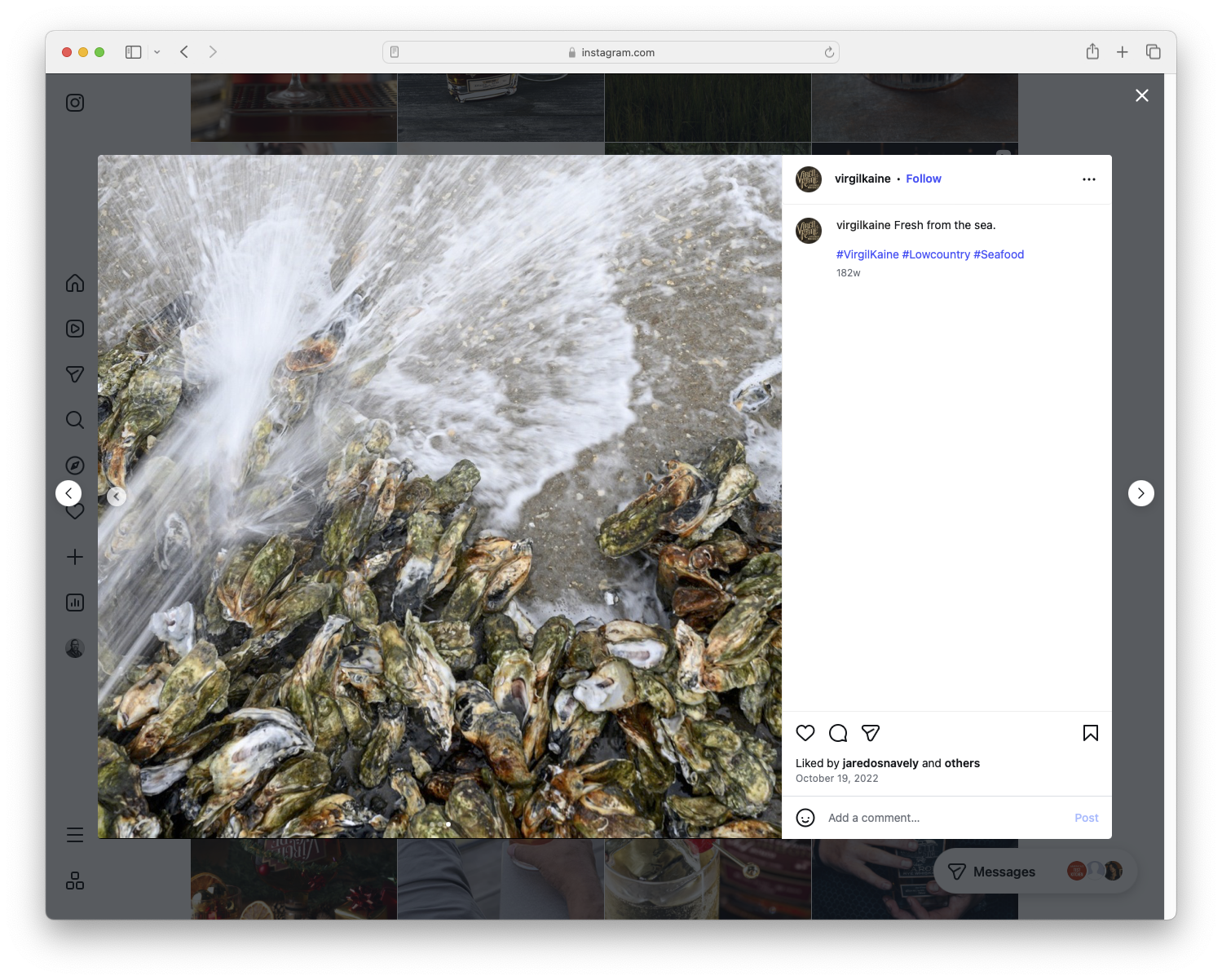Open direct messages paper-plane icon in sidebar
This screenshot has height=980, width=1222.
click(x=75, y=374)
